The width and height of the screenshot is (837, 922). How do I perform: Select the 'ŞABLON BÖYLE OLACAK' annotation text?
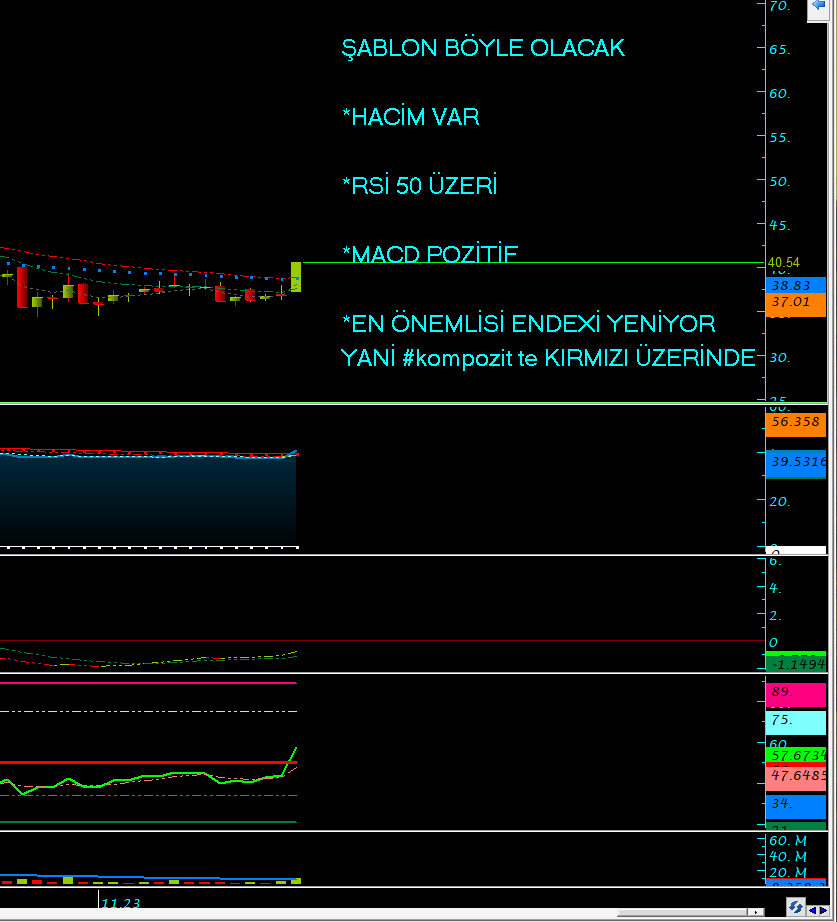pos(483,48)
